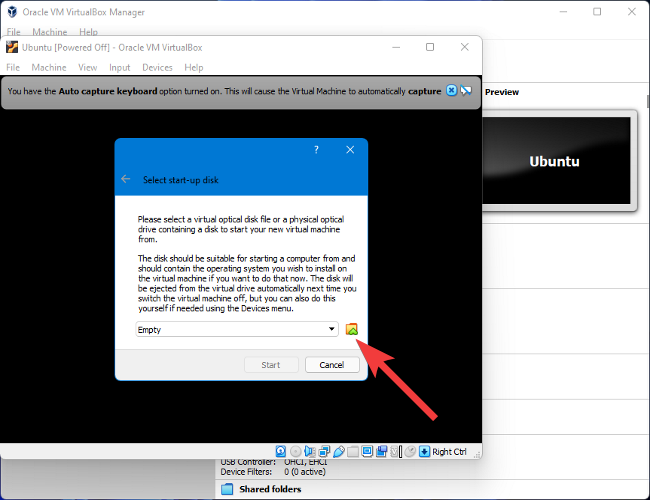The width and height of the screenshot is (650, 500).
Task: Click the recording status icon
Action: (381, 451)
